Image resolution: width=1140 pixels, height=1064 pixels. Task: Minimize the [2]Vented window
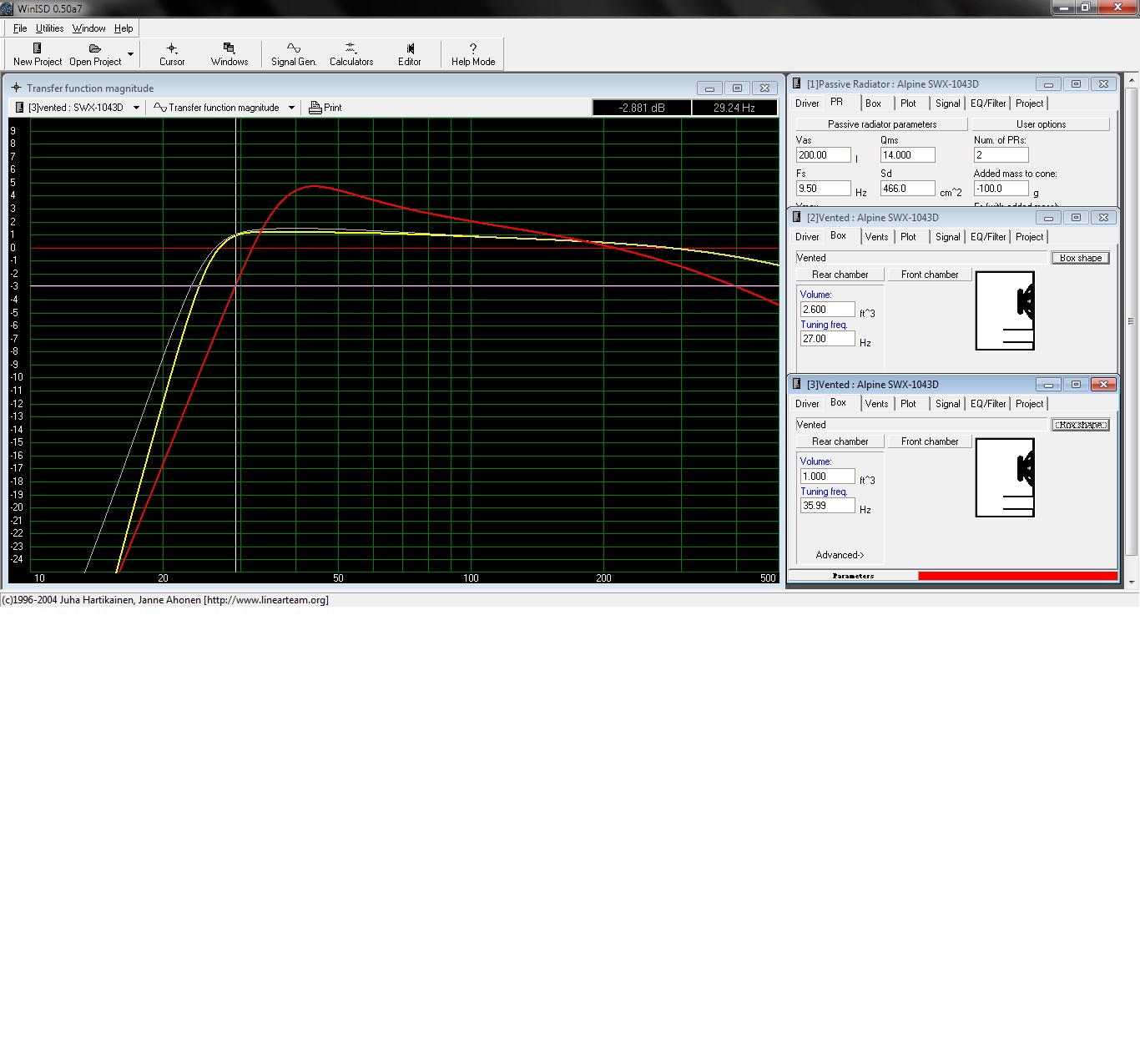(x=1048, y=217)
